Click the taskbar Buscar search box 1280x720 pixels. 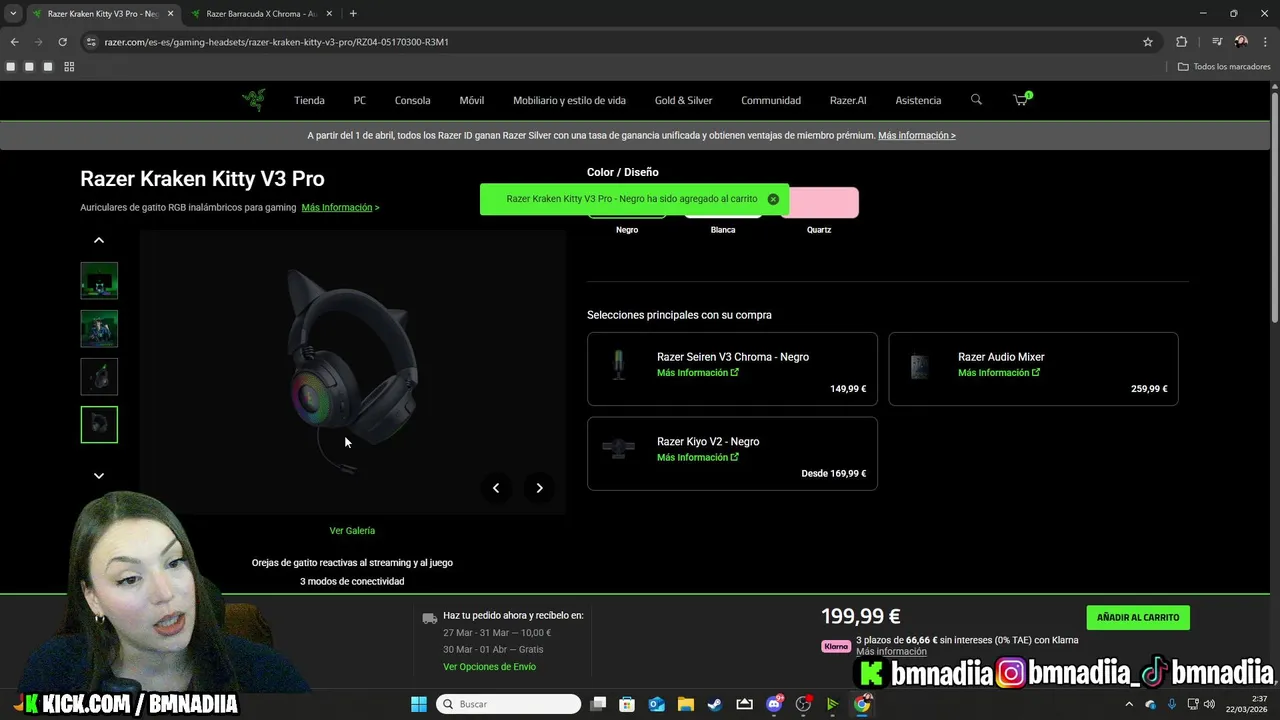[x=509, y=704]
